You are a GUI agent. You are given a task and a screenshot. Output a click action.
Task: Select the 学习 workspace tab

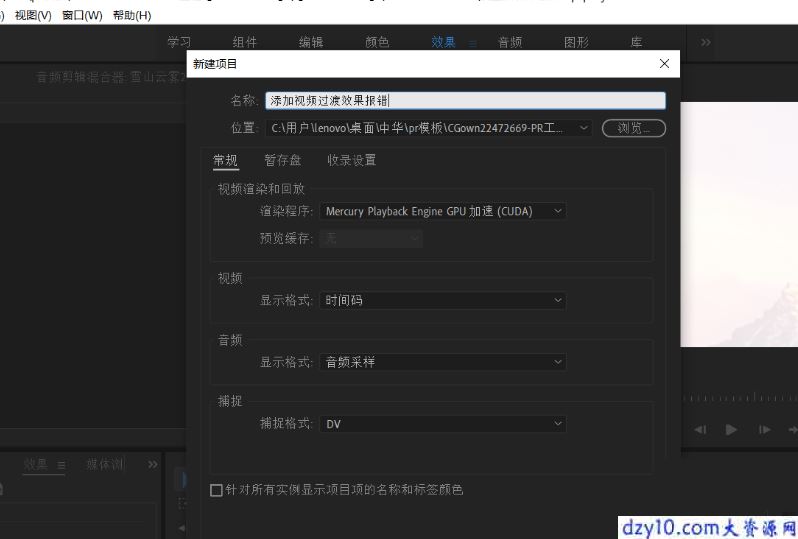pyautogui.click(x=179, y=42)
